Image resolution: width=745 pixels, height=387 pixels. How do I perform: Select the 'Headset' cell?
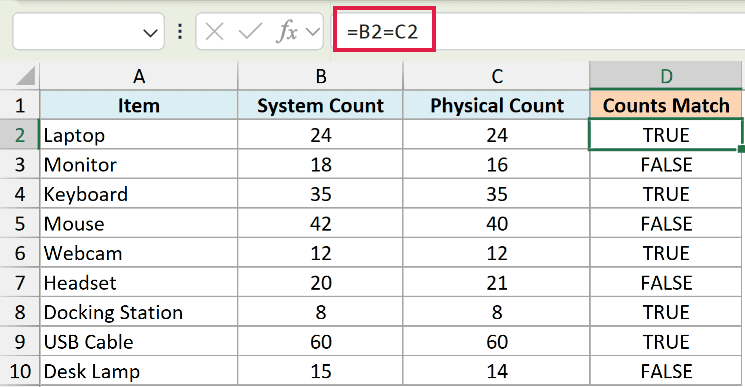coord(139,283)
